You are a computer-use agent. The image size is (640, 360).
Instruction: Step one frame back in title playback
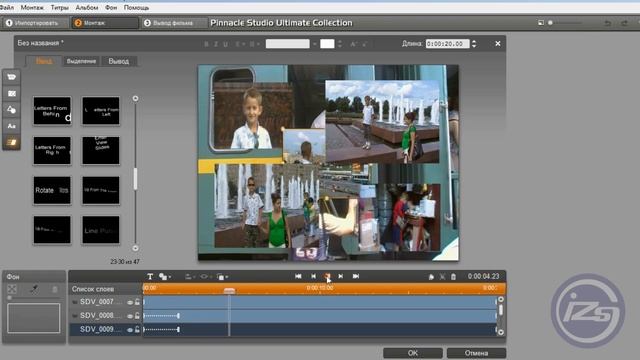[313, 276]
